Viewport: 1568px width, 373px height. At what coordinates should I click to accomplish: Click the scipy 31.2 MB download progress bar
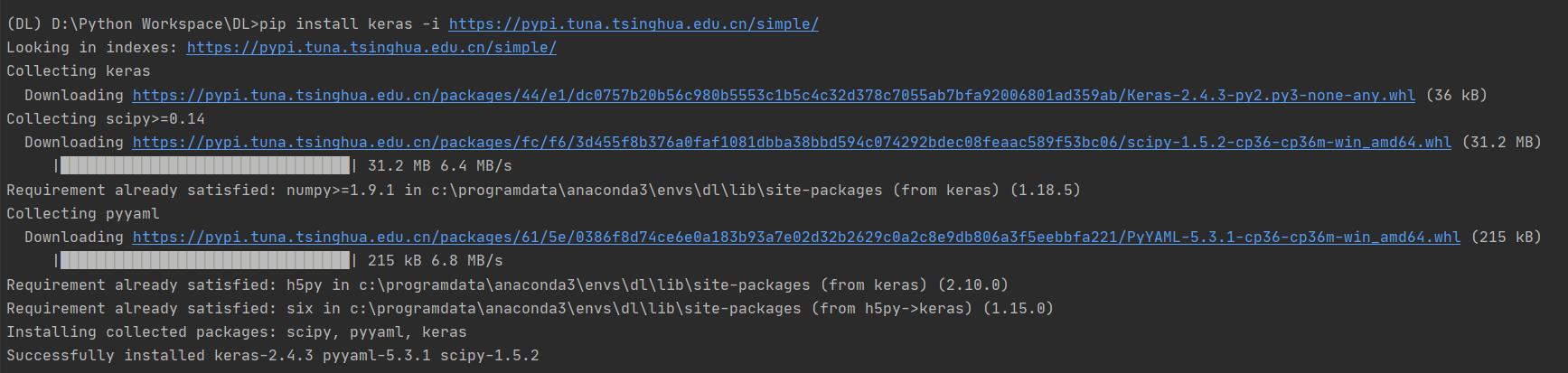point(205,166)
